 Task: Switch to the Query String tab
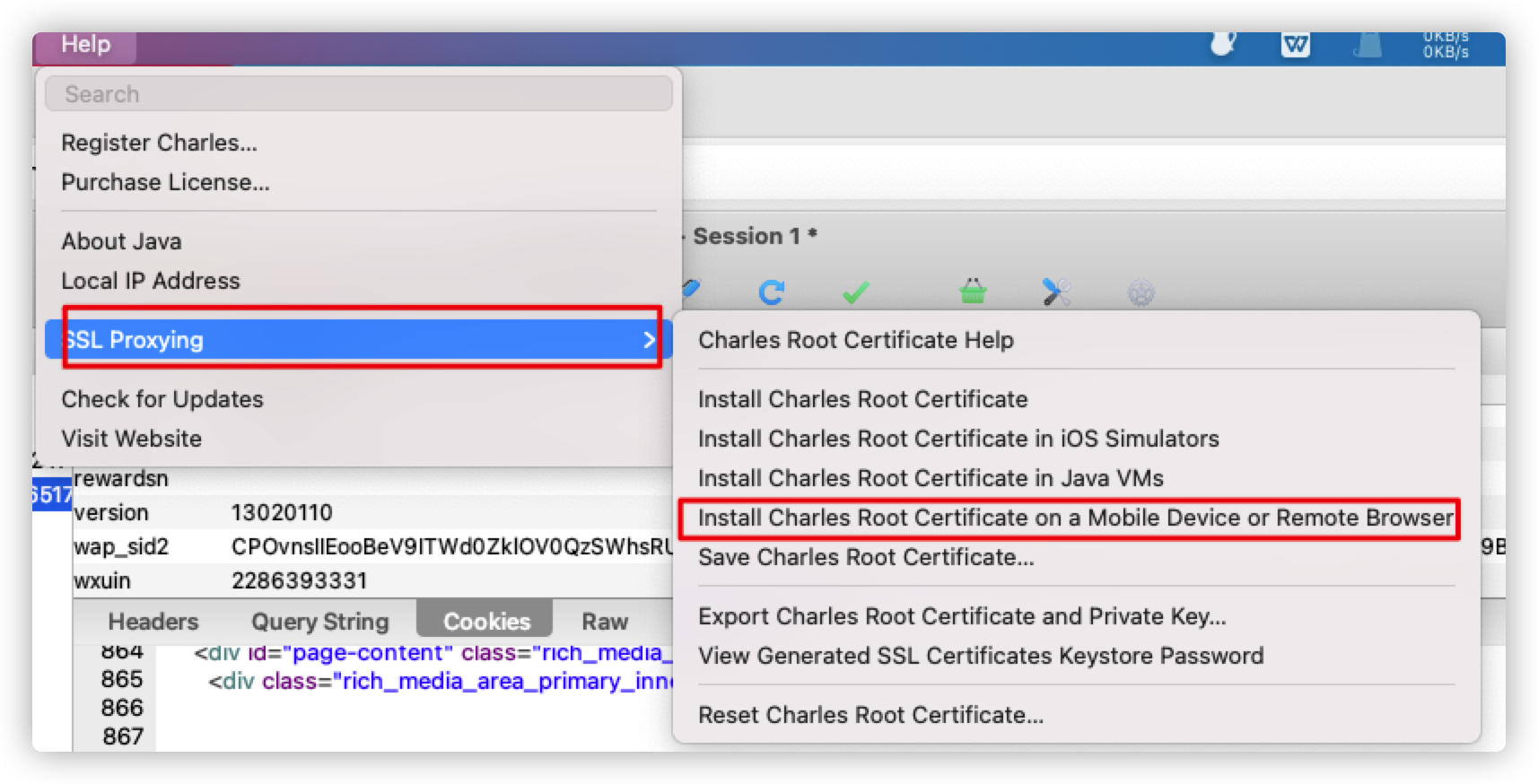(x=320, y=622)
